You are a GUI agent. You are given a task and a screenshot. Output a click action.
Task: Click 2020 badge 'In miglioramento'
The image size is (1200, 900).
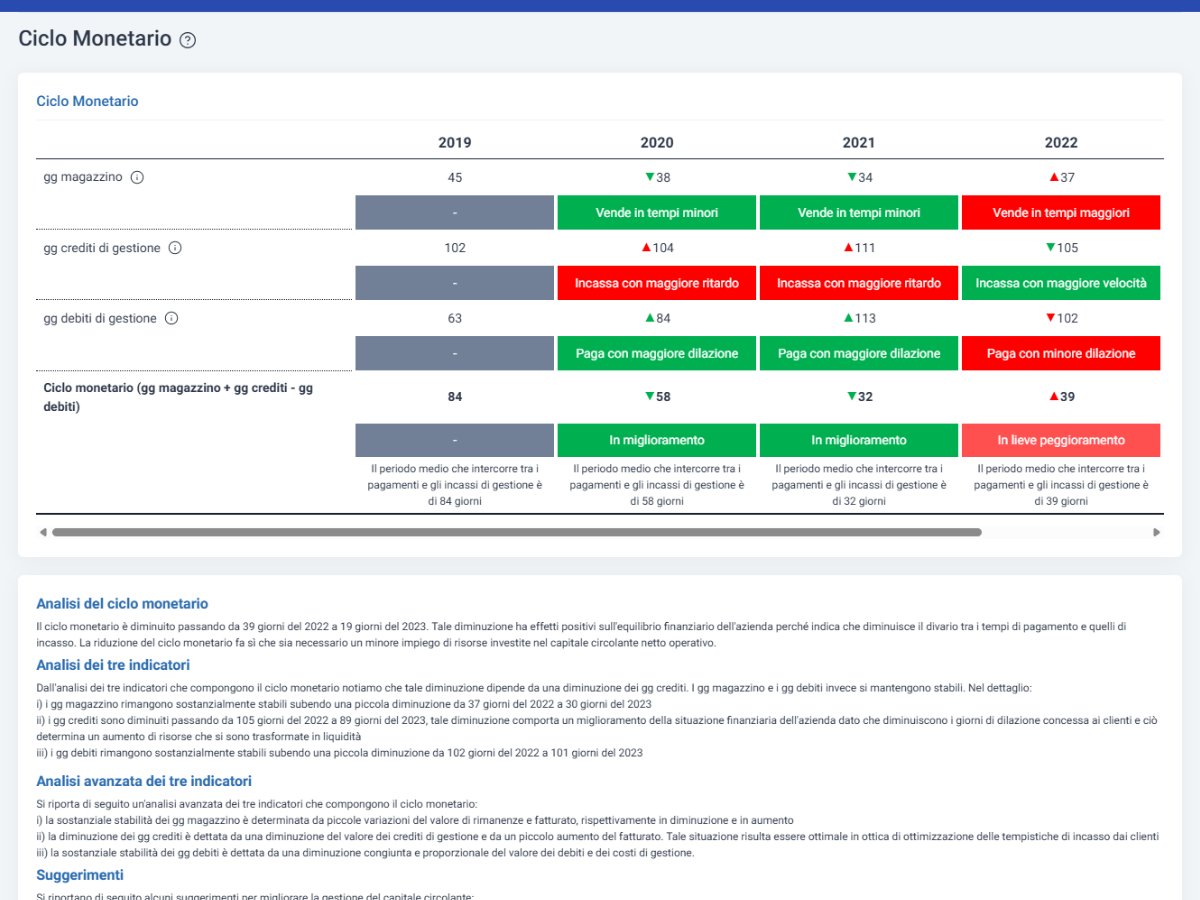(x=657, y=440)
